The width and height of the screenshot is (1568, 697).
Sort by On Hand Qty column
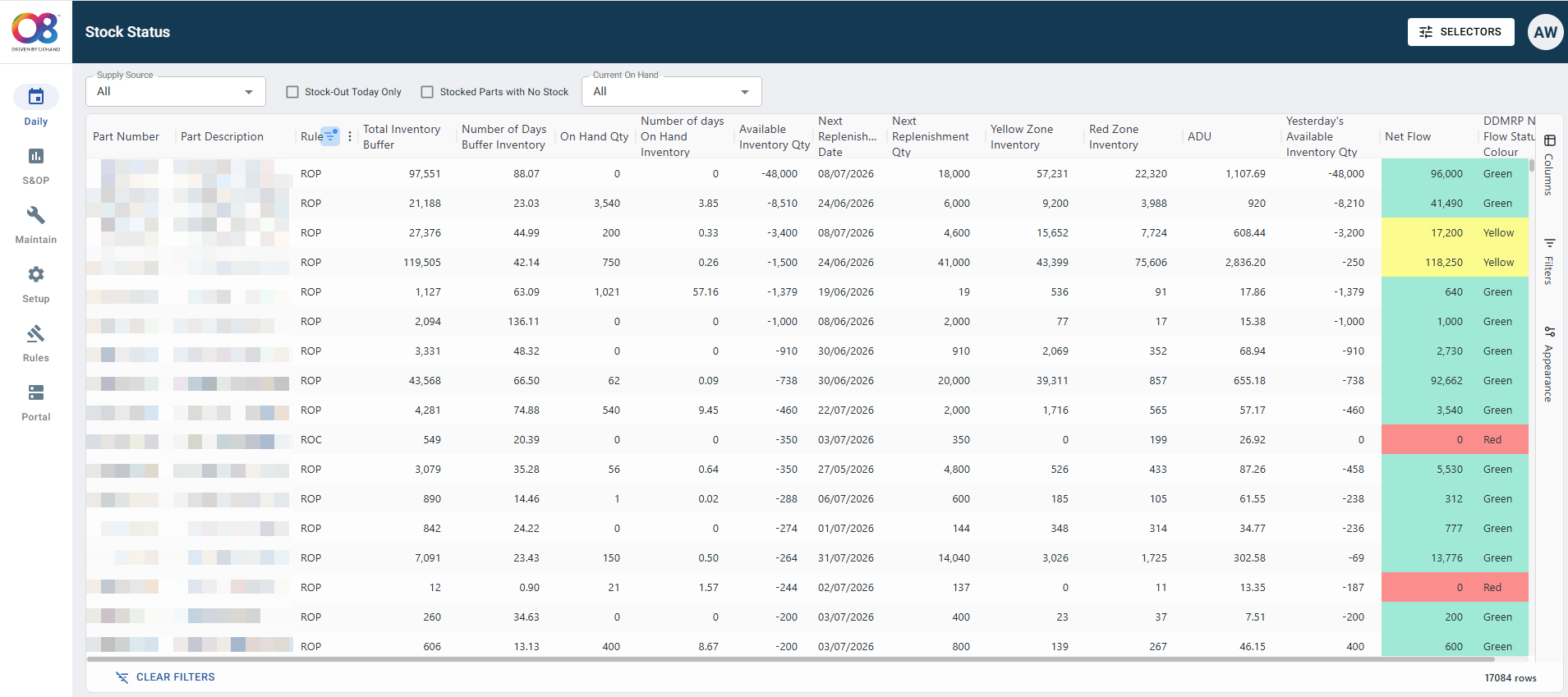pyautogui.click(x=594, y=136)
